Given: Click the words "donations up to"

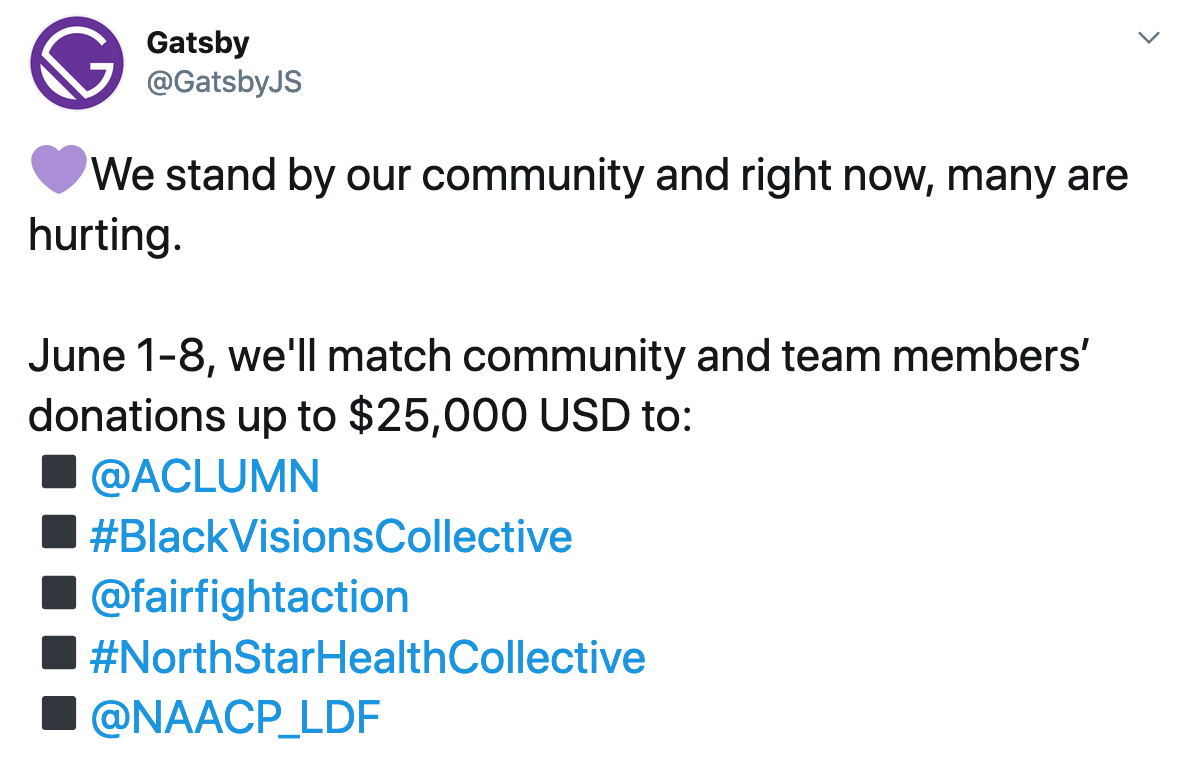Looking at the screenshot, I should [182, 417].
